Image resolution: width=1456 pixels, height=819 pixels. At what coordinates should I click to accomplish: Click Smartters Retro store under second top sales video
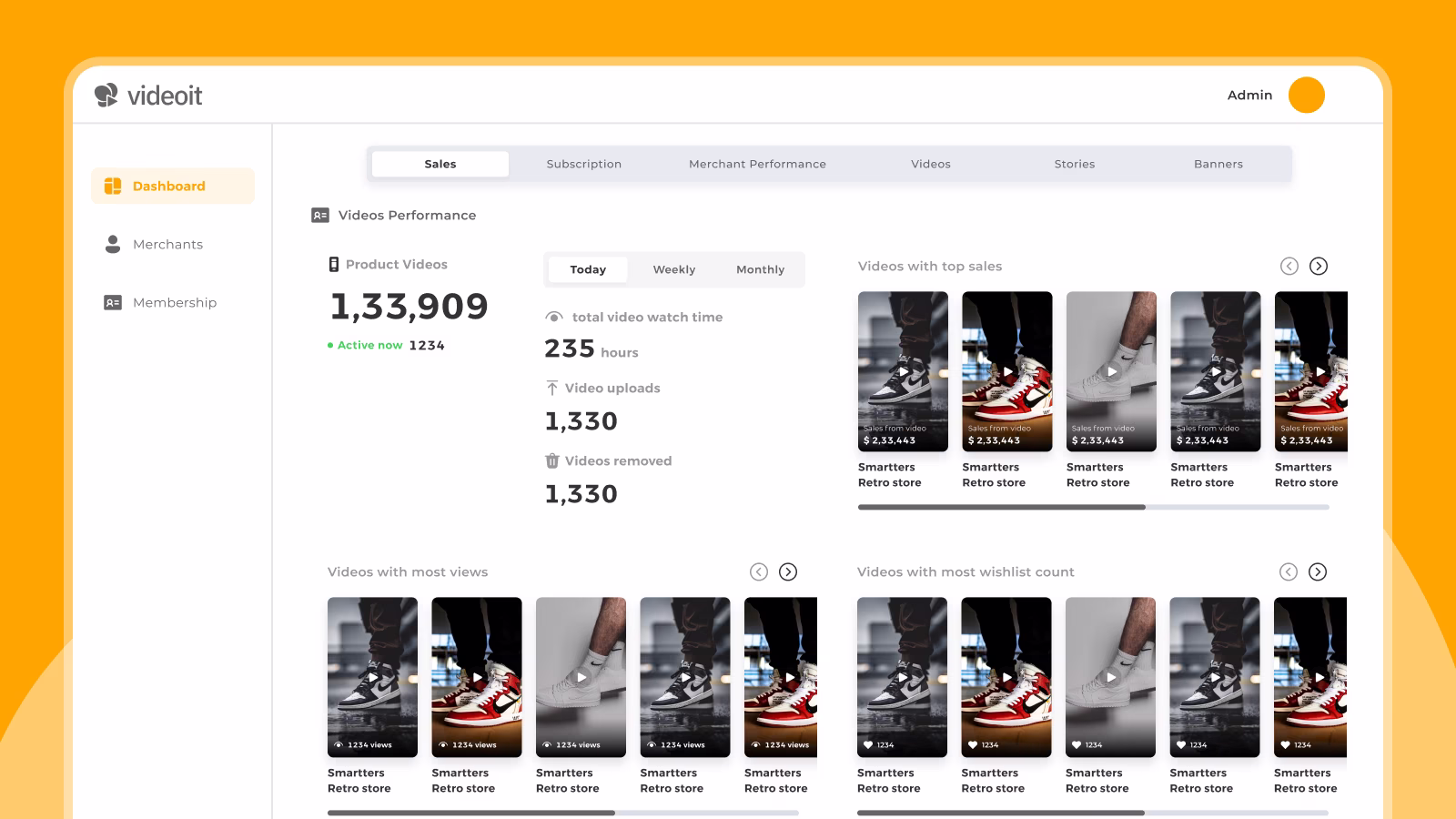(x=994, y=475)
